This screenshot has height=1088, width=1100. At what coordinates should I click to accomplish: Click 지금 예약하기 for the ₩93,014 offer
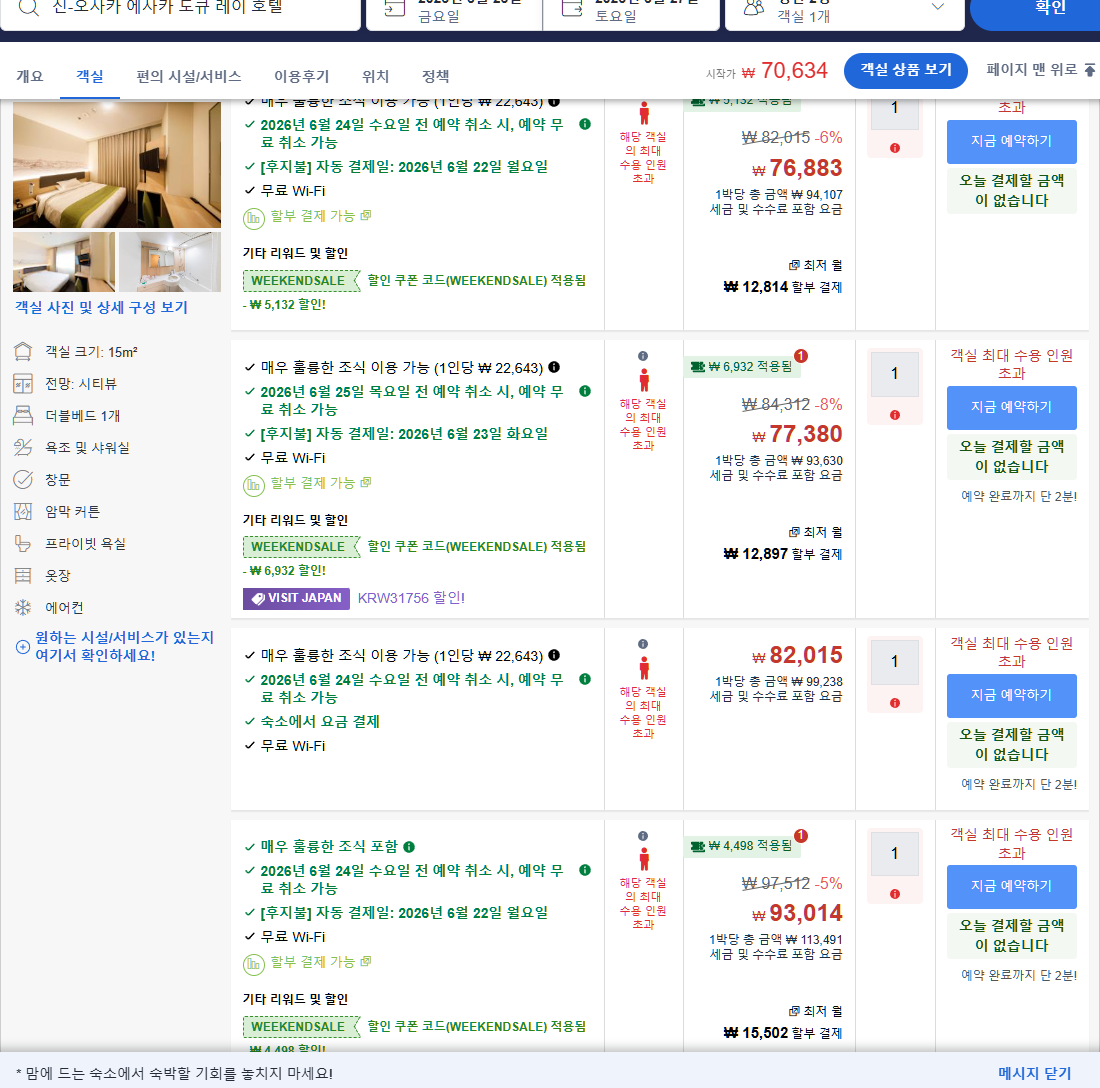[1012, 887]
